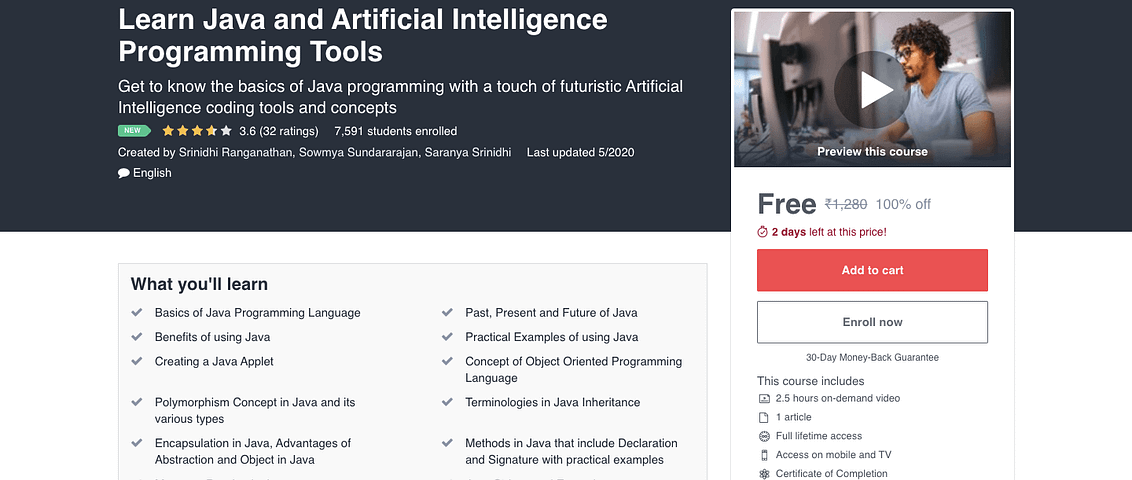
Task: Click the English language speech bubble icon
Action: click(124, 173)
